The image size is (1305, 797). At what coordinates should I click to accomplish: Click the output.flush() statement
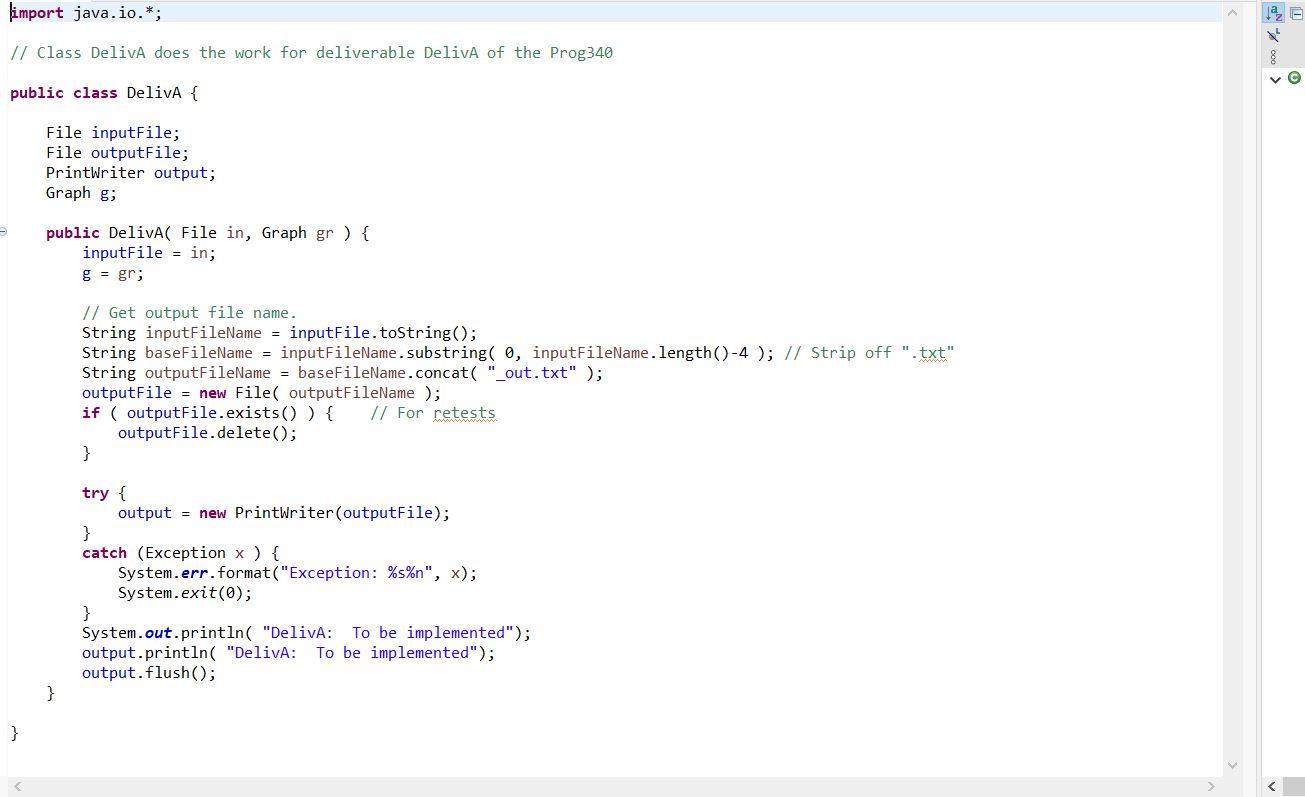pos(148,672)
